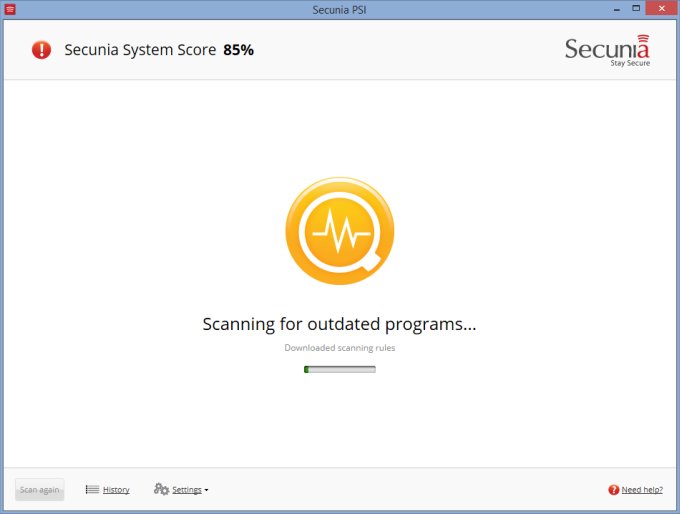The width and height of the screenshot is (680, 514).
Task: Click the Scanning for outdated programs text
Action: 340,324
